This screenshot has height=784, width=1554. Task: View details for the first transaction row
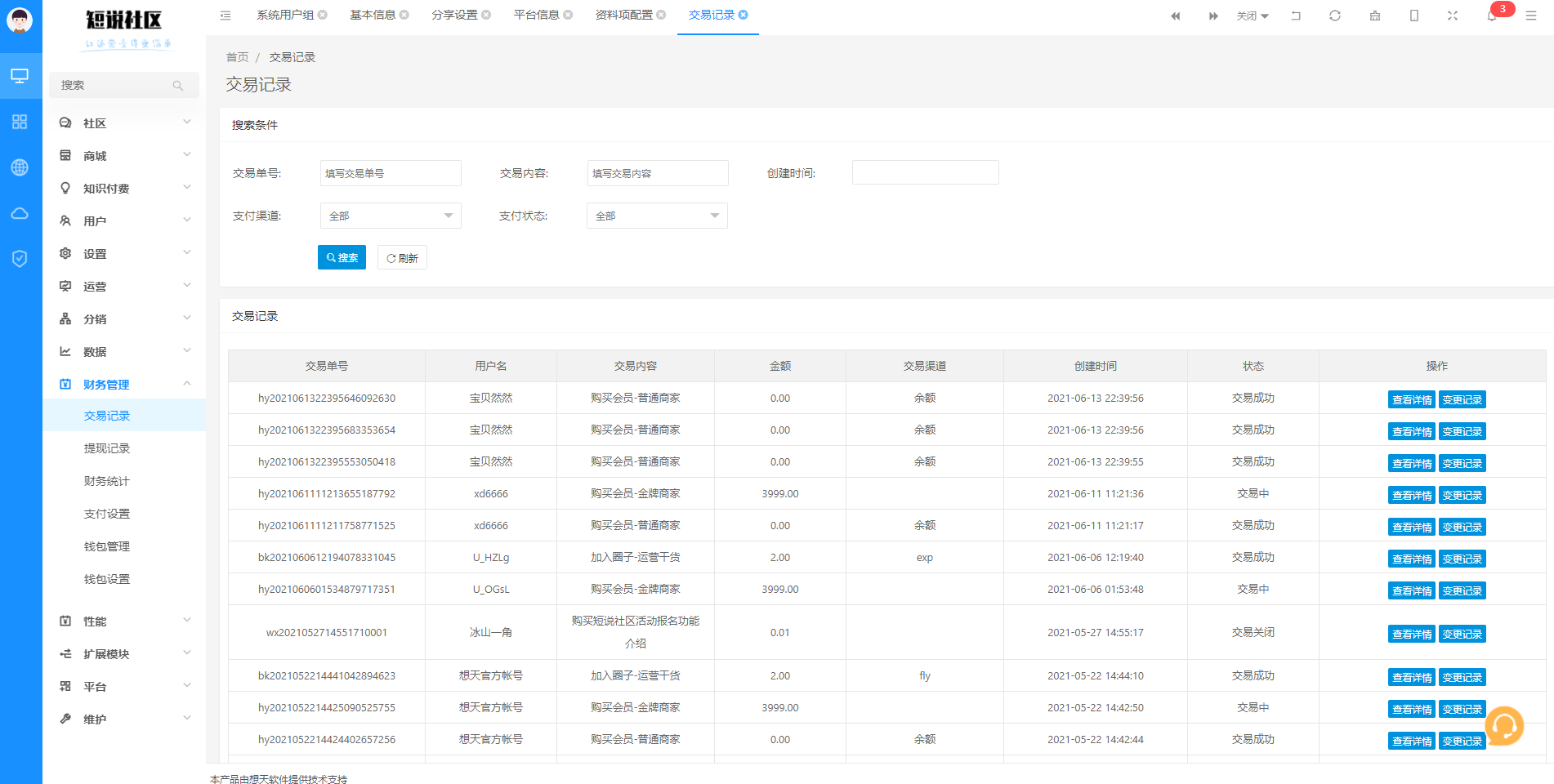pyautogui.click(x=1411, y=399)
